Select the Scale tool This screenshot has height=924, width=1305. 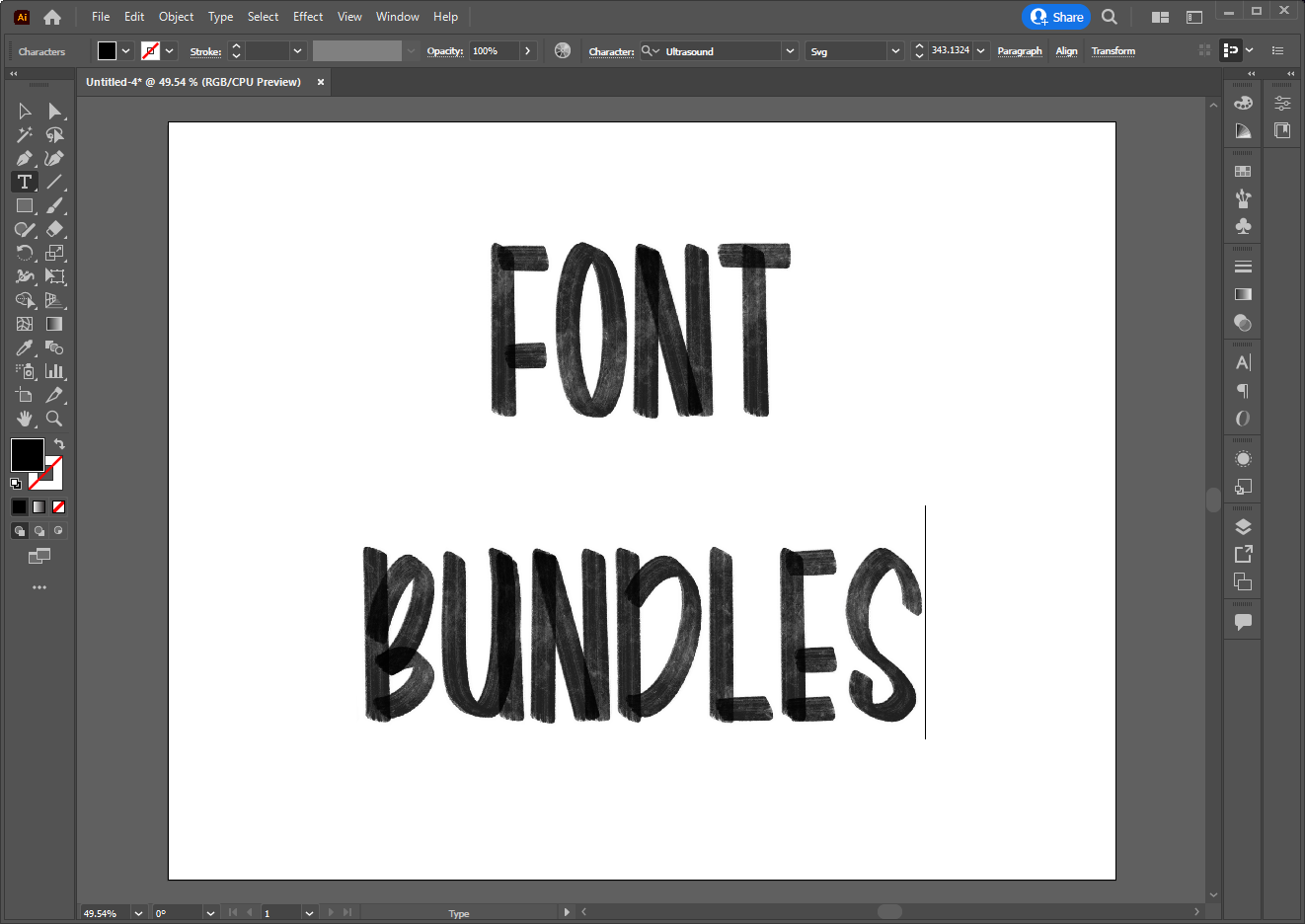click(x=54, y=253)
